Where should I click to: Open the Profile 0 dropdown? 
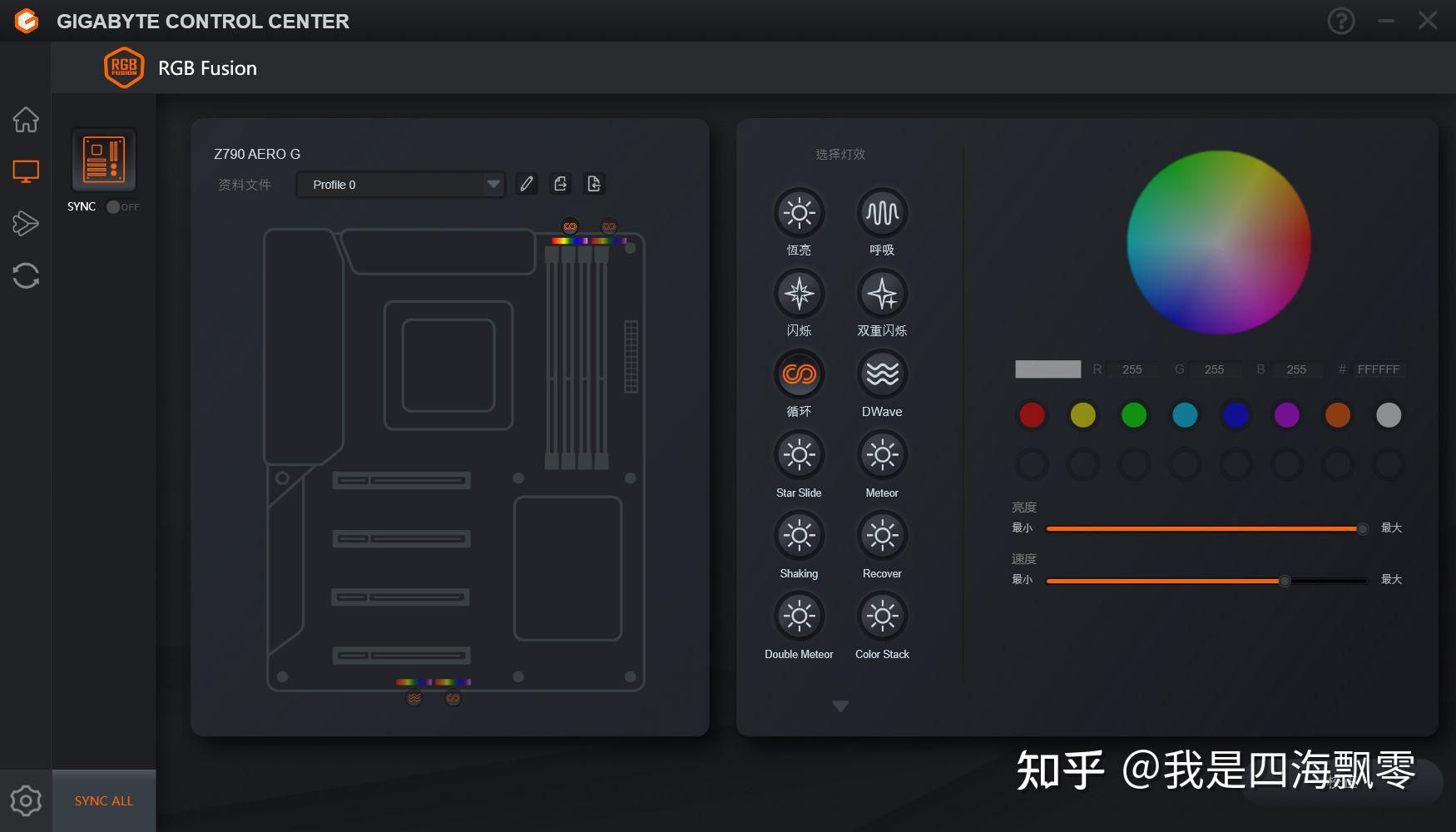point(401,185)
